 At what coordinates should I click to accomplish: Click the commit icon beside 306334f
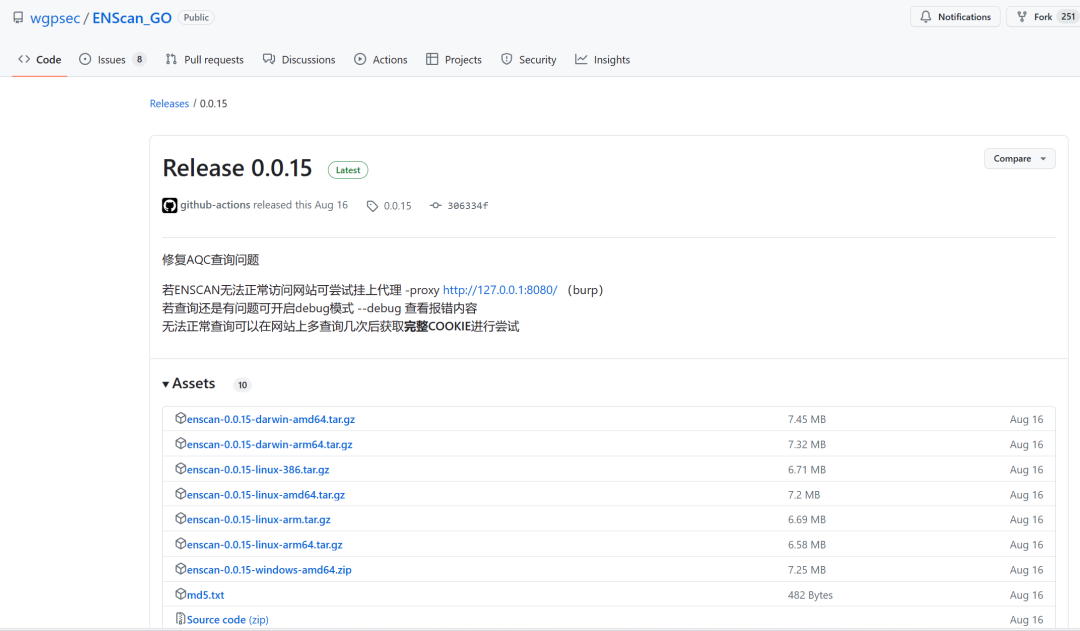(435, 205)
